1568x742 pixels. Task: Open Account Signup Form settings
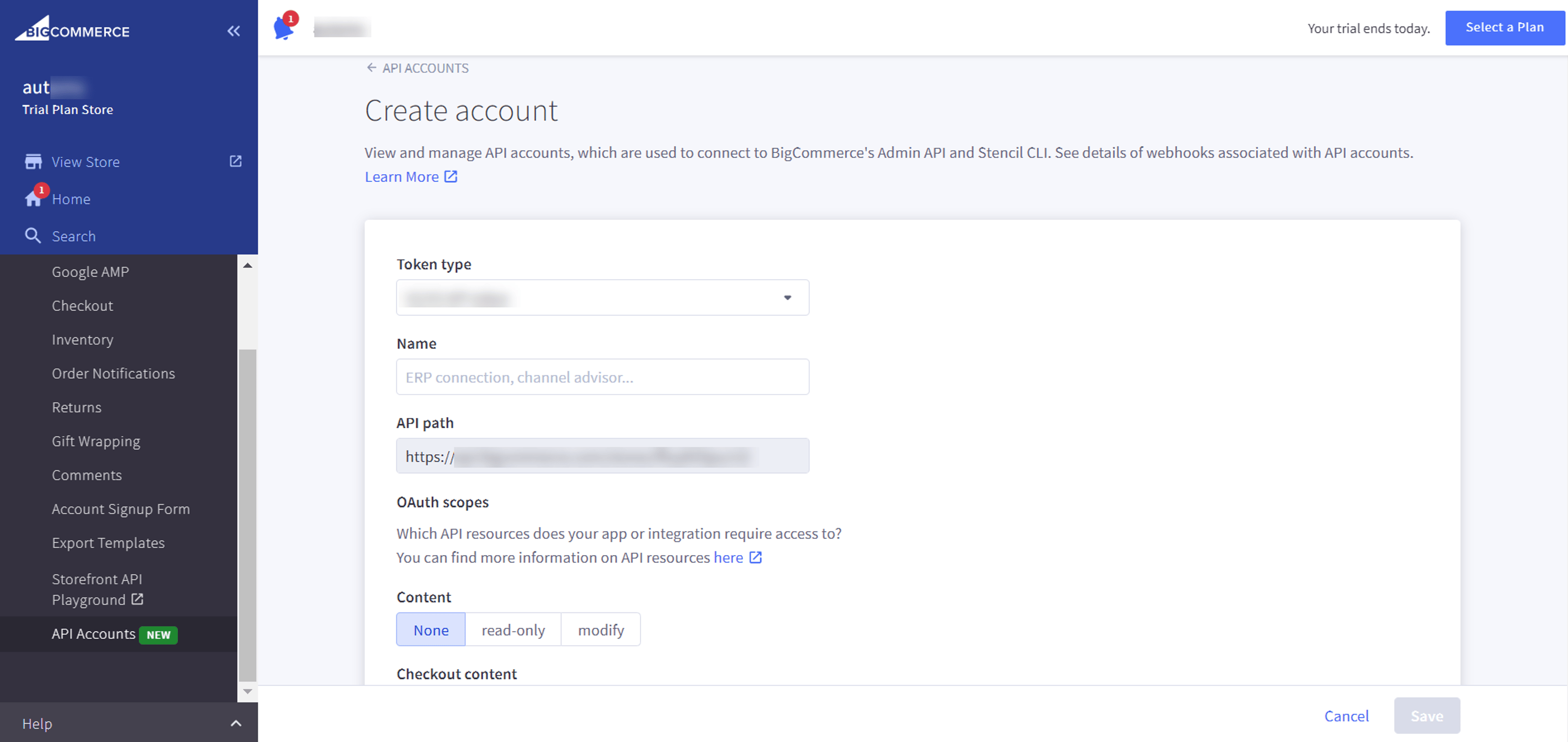(120, 509)
